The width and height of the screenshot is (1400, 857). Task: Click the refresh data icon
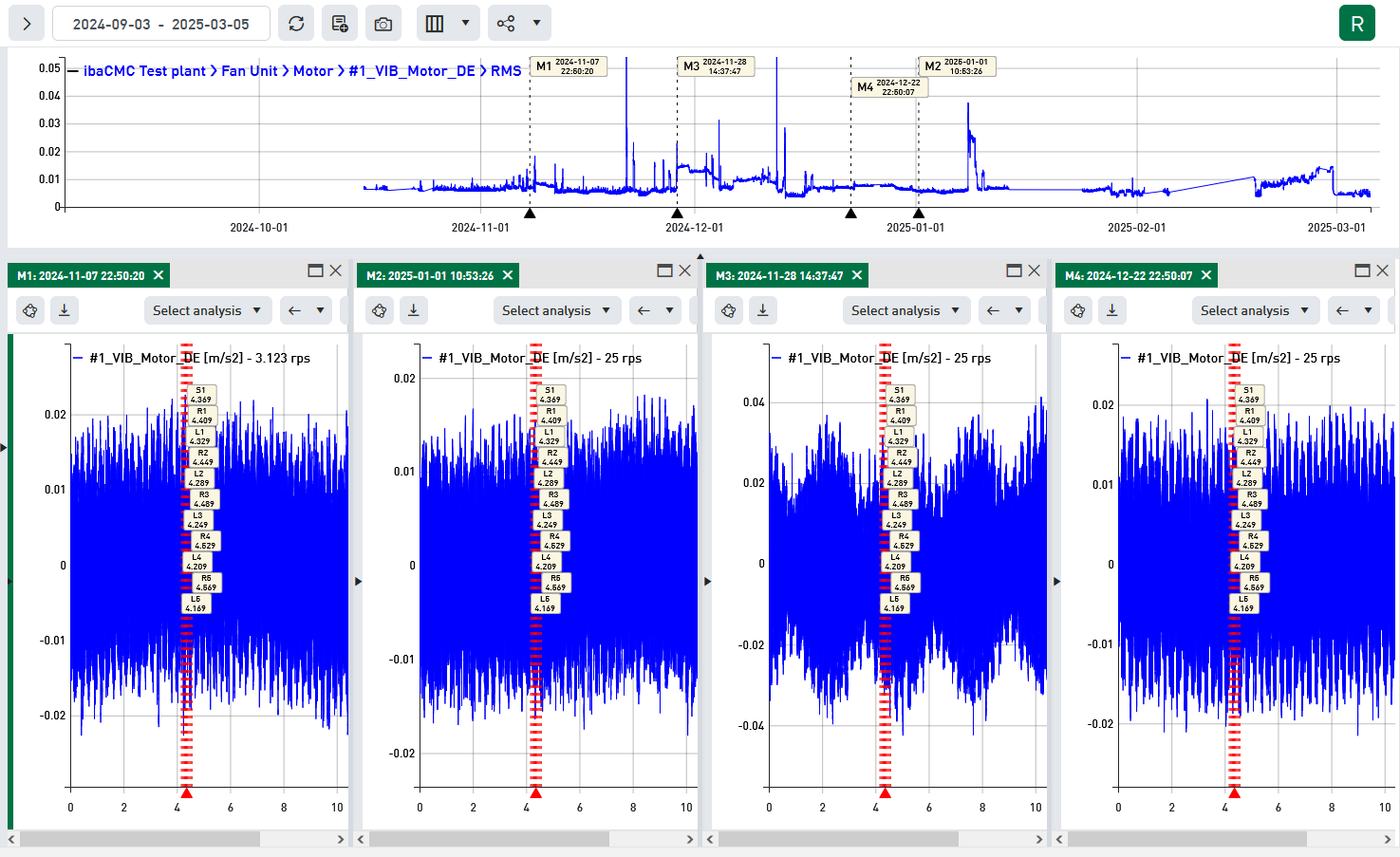(296, 24)
